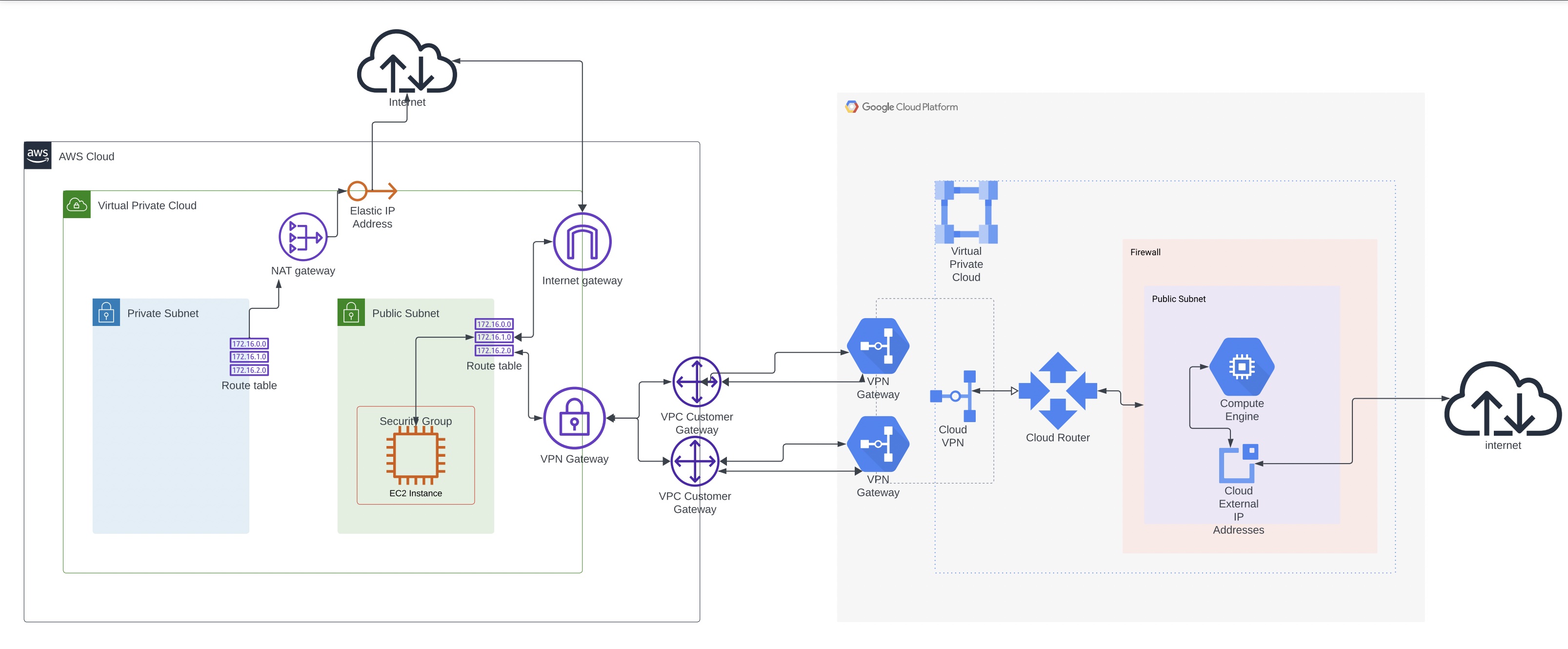Viewport: 1568px width, 649px height.
Task: Select the Internet gateway icon
Action: tap(582, 242)
